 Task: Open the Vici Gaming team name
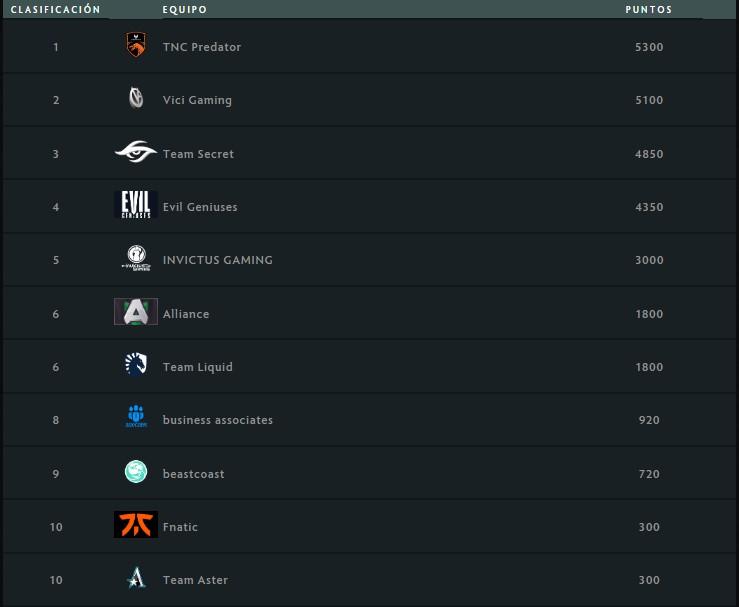click(197, 100)
